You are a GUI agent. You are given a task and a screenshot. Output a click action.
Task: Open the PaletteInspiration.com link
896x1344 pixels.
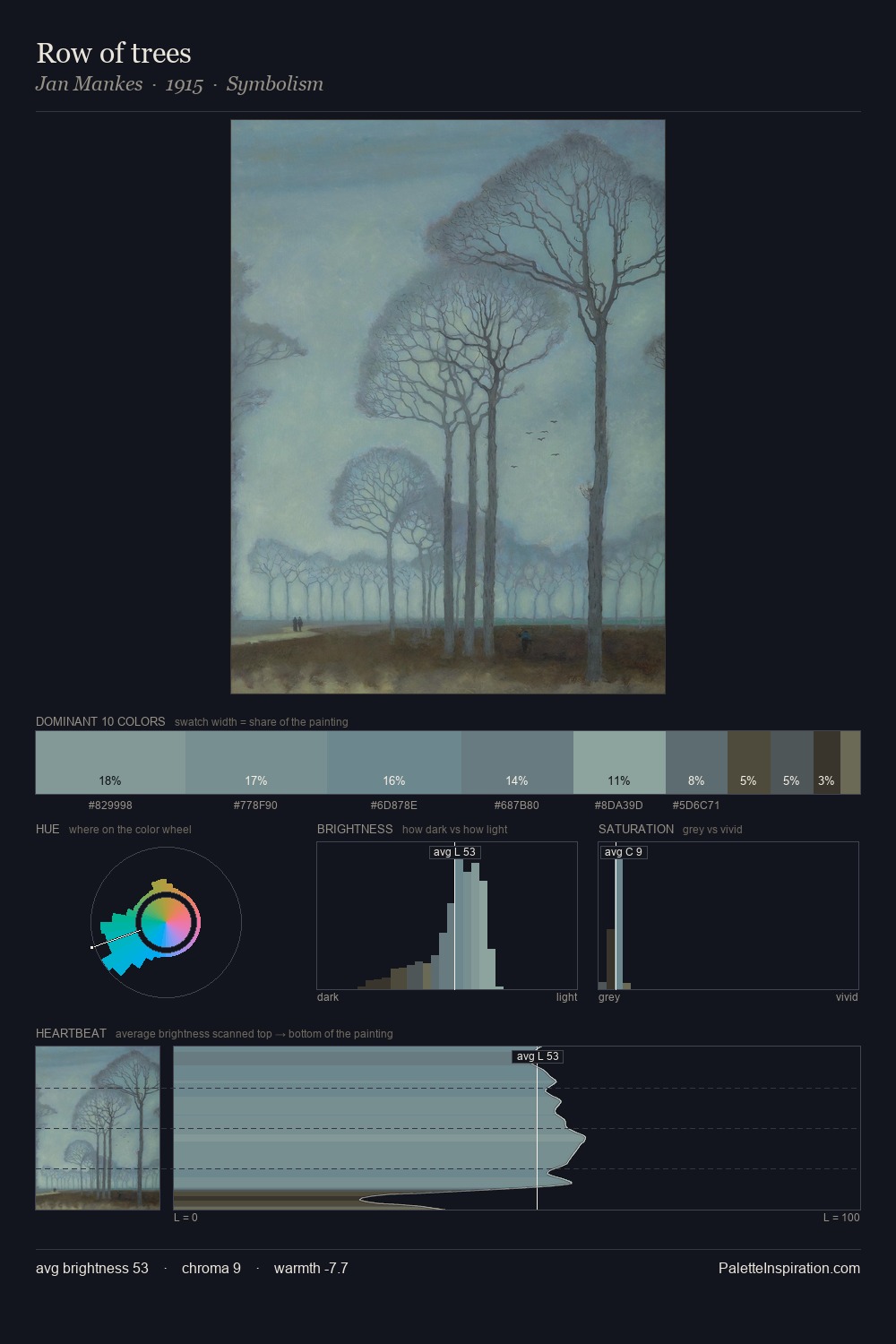tap(789, 1269)
